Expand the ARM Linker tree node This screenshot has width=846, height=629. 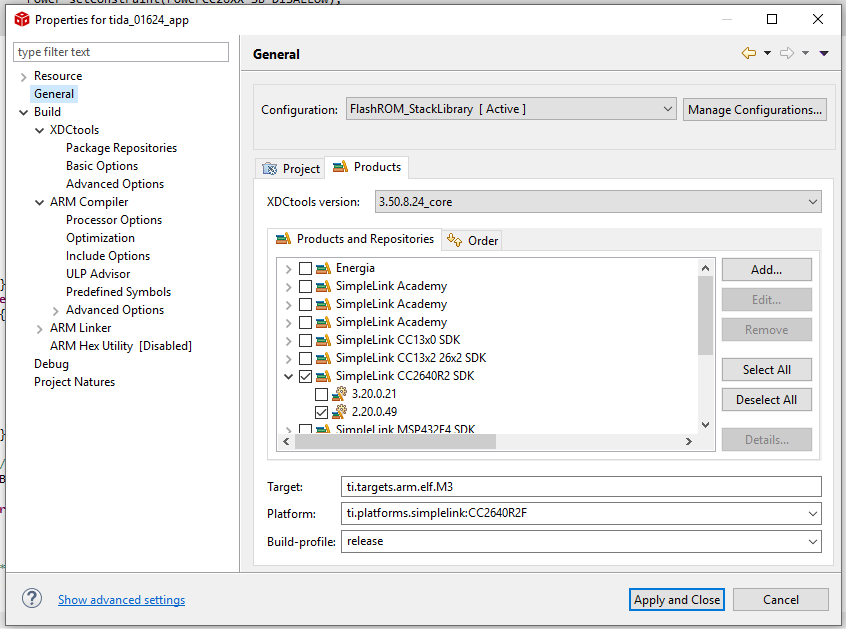tap(39, 329)
